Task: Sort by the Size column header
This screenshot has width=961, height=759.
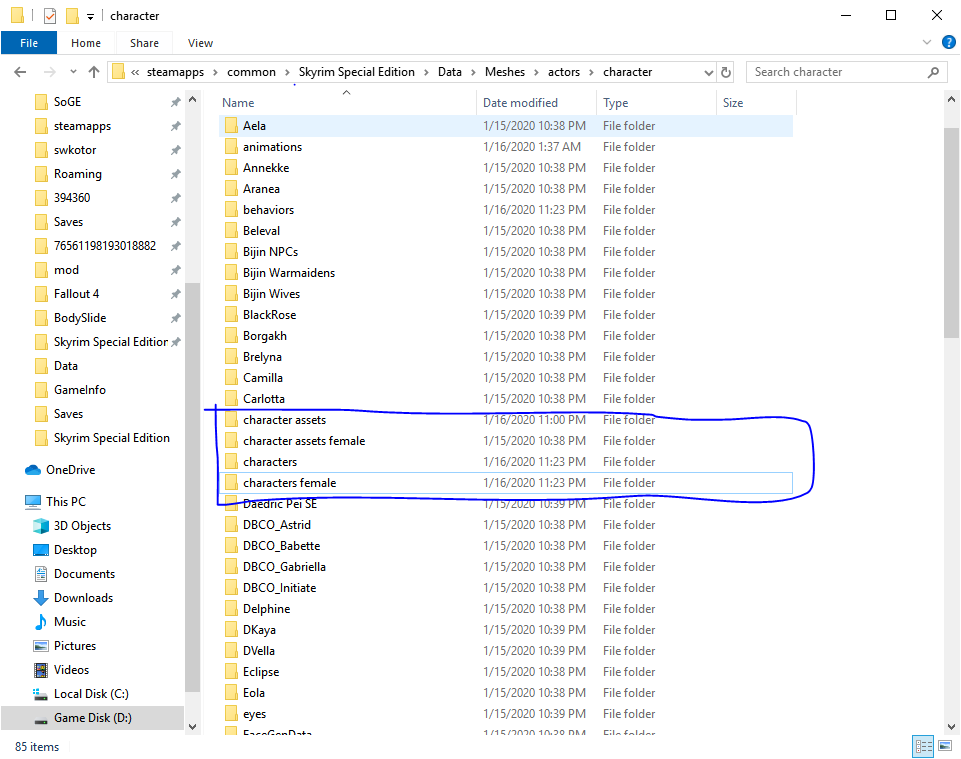Action: 756,102
